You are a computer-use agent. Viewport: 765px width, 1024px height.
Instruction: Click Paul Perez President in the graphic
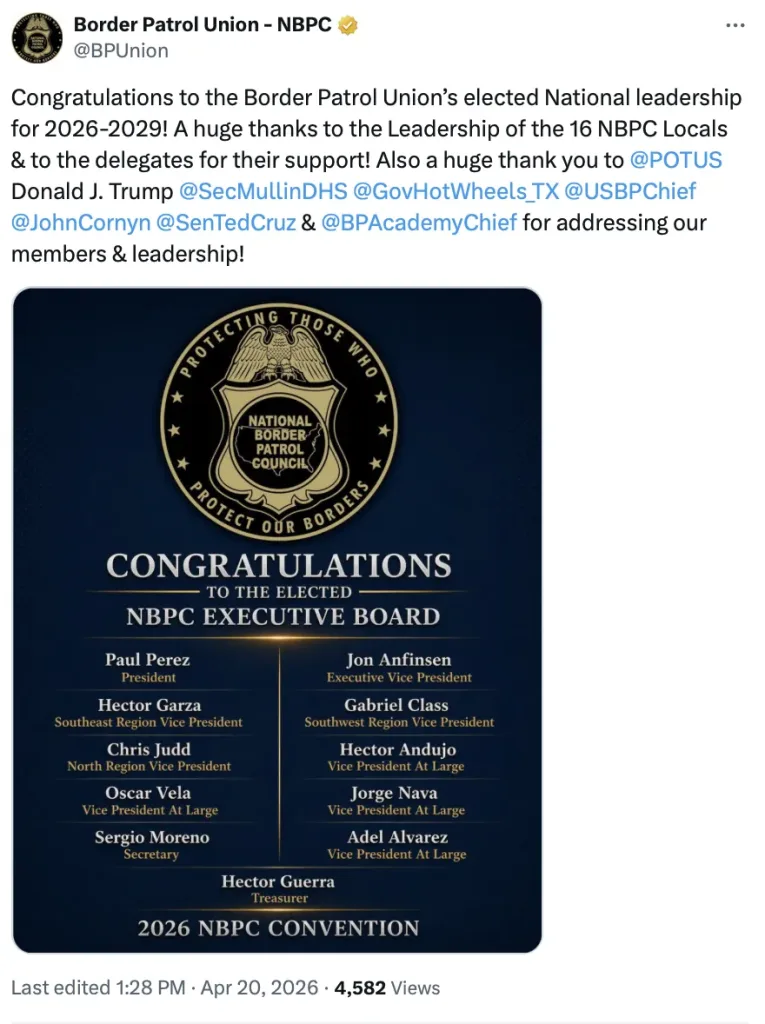[148, 667]
